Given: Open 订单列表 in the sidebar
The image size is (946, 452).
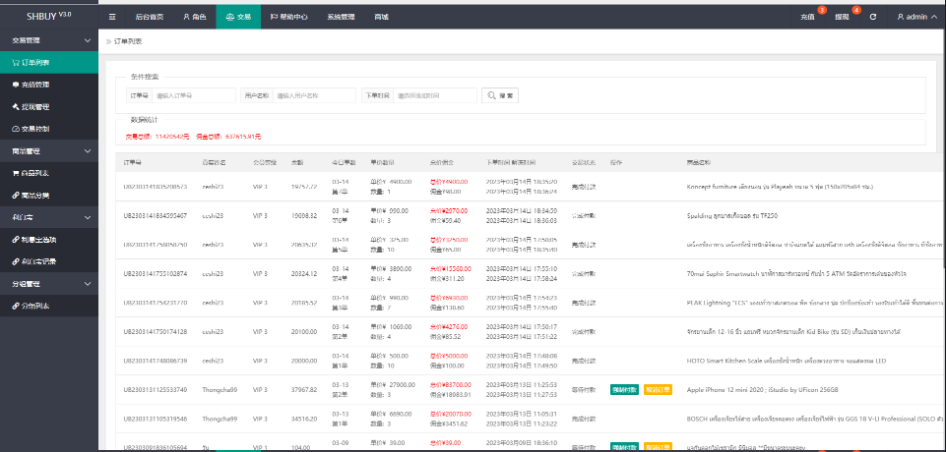Looking at the screenshot, I should pos(49,62).
